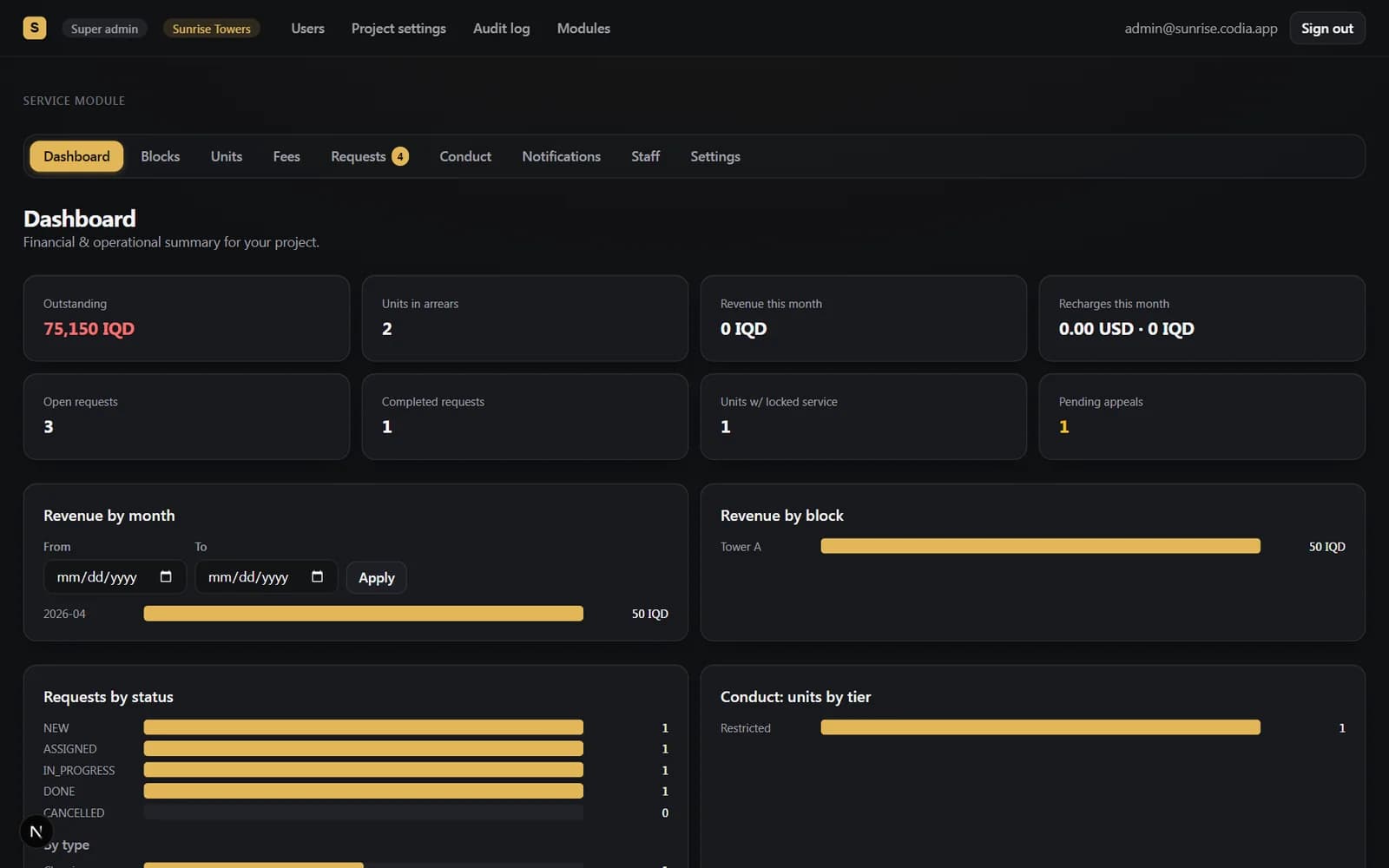This screenshot has width=1389, height=868.
Task: Click the Tower A revenue bar
Action: click(x=1041, y=546)
